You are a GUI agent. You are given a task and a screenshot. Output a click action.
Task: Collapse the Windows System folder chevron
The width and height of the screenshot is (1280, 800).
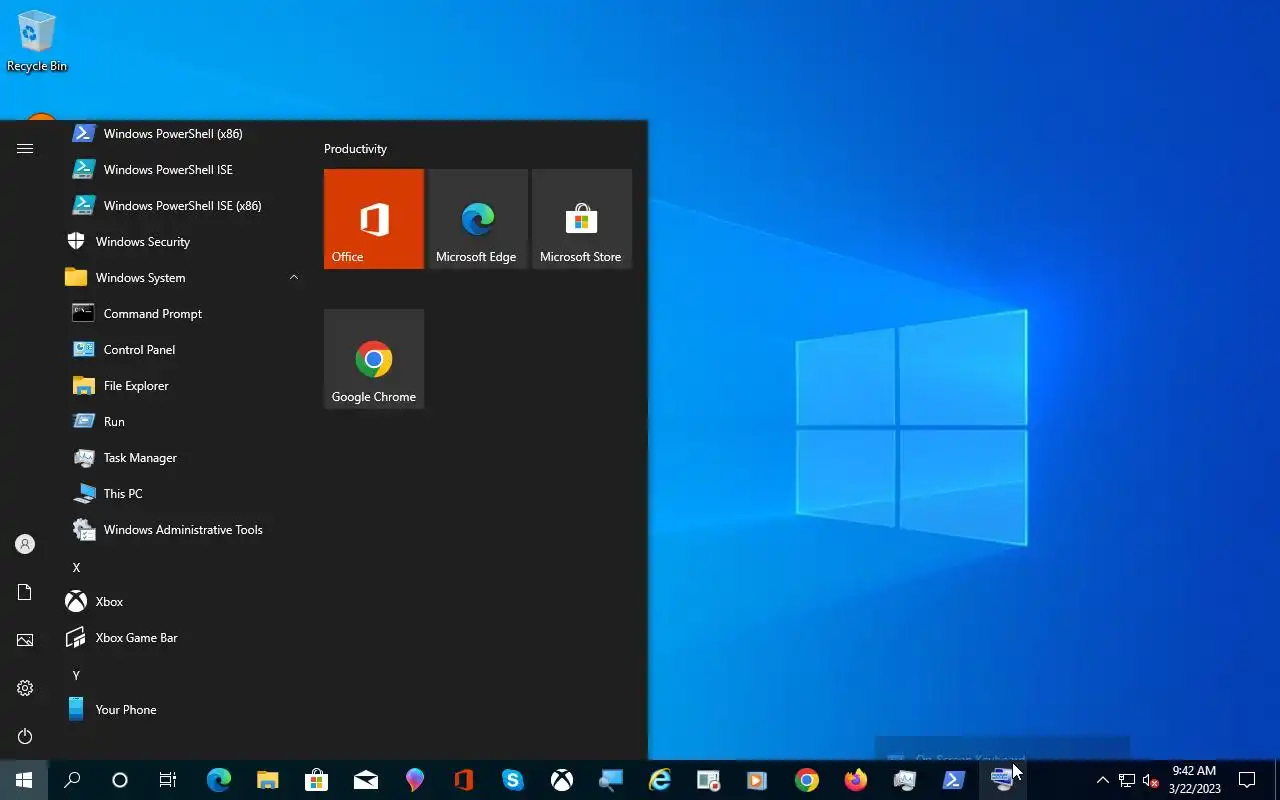(294, 277)
